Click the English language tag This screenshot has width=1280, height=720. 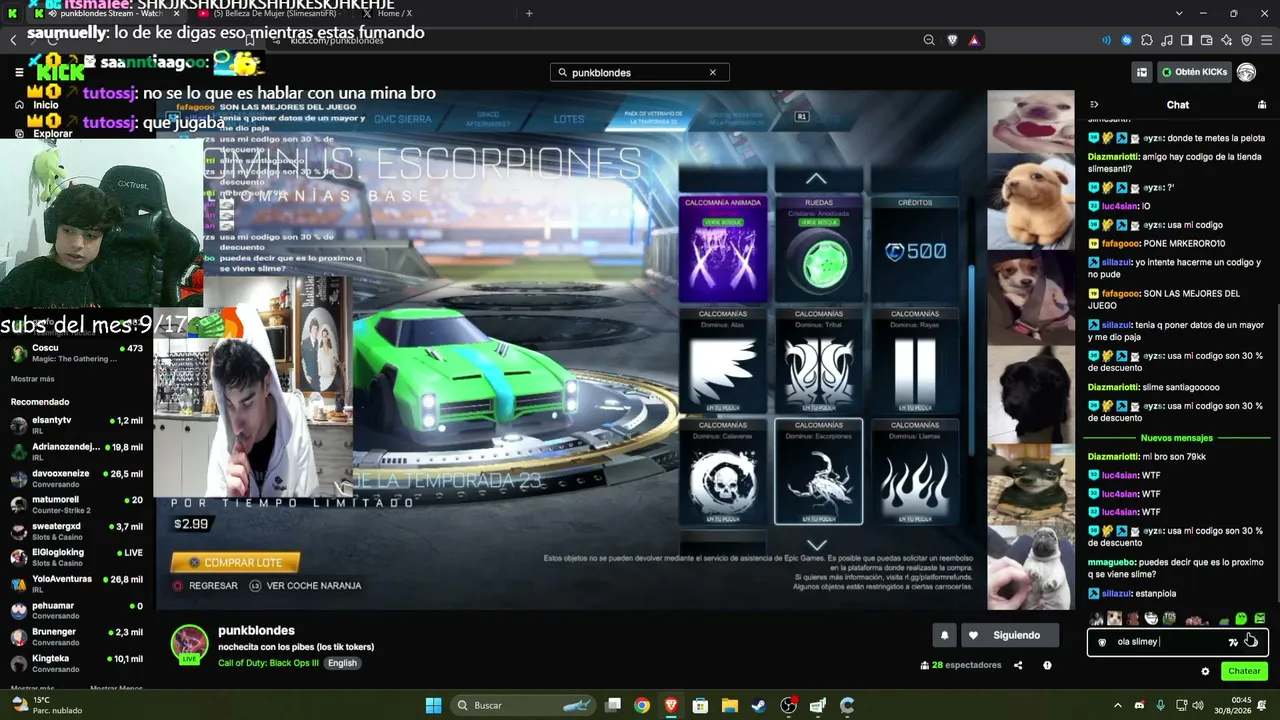pyautogui.click(x=342, y=663)
